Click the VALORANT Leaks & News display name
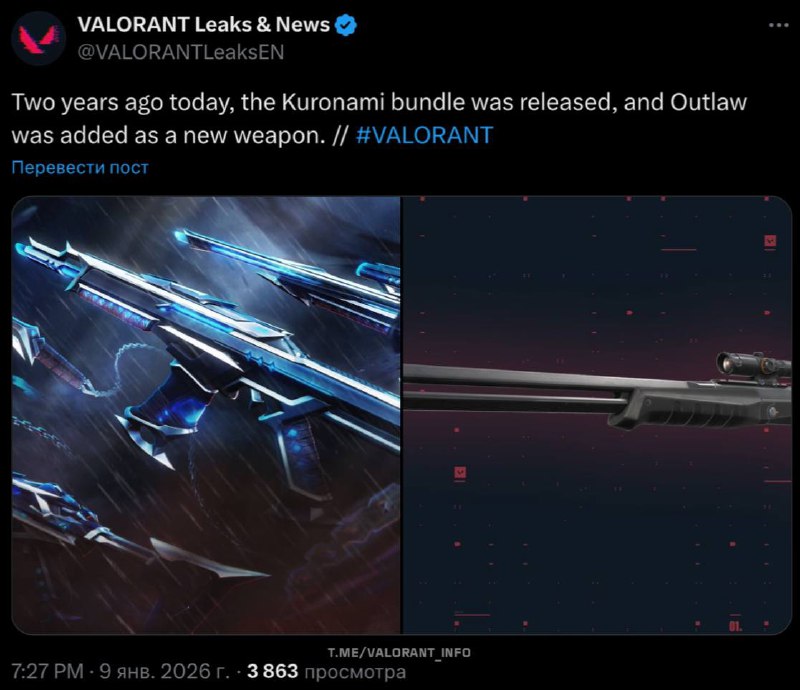The width and height of the screenshot is (800, 690). 204,24
